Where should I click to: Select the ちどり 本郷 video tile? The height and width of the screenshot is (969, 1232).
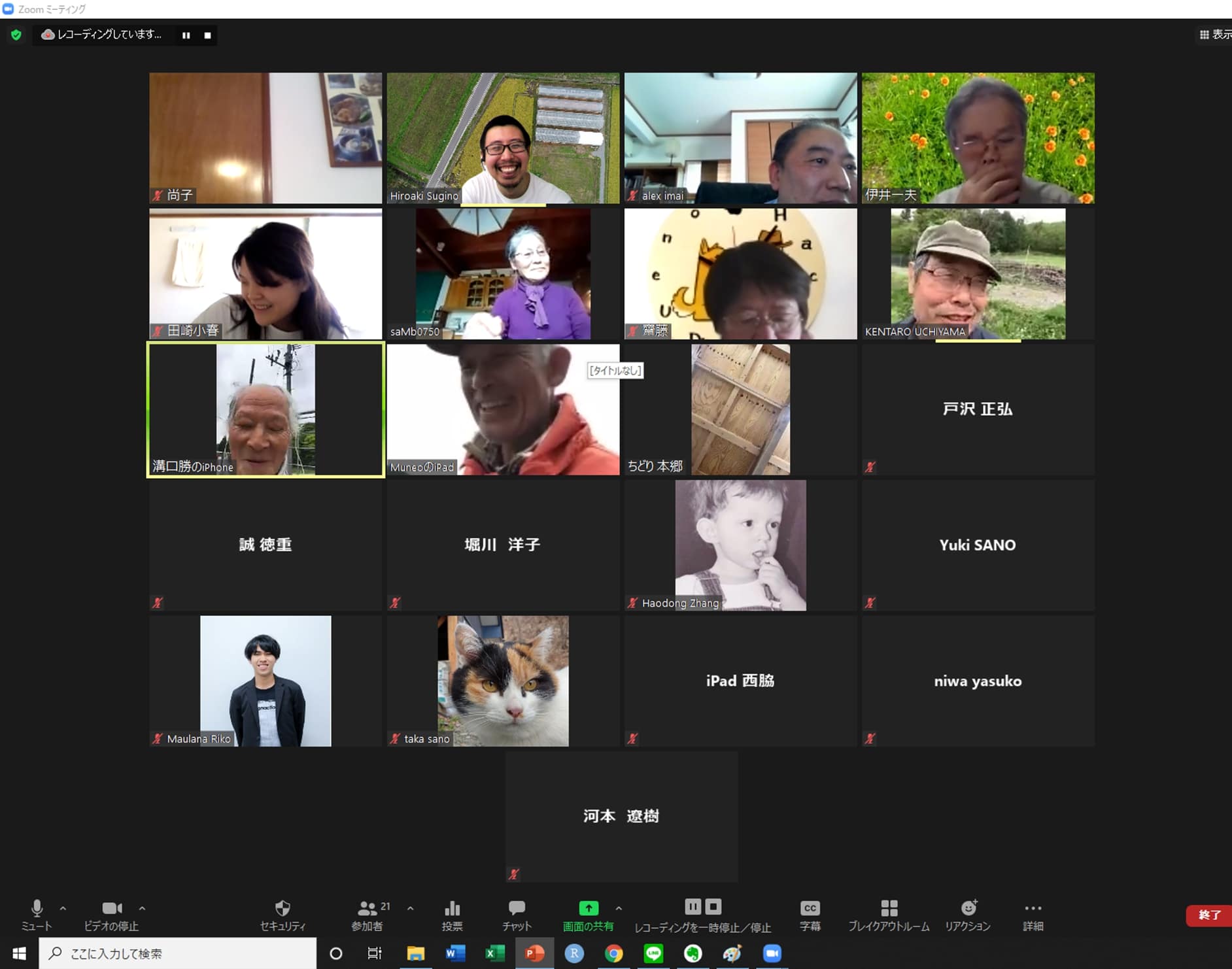pyautogui.click(x=740, y=410)
